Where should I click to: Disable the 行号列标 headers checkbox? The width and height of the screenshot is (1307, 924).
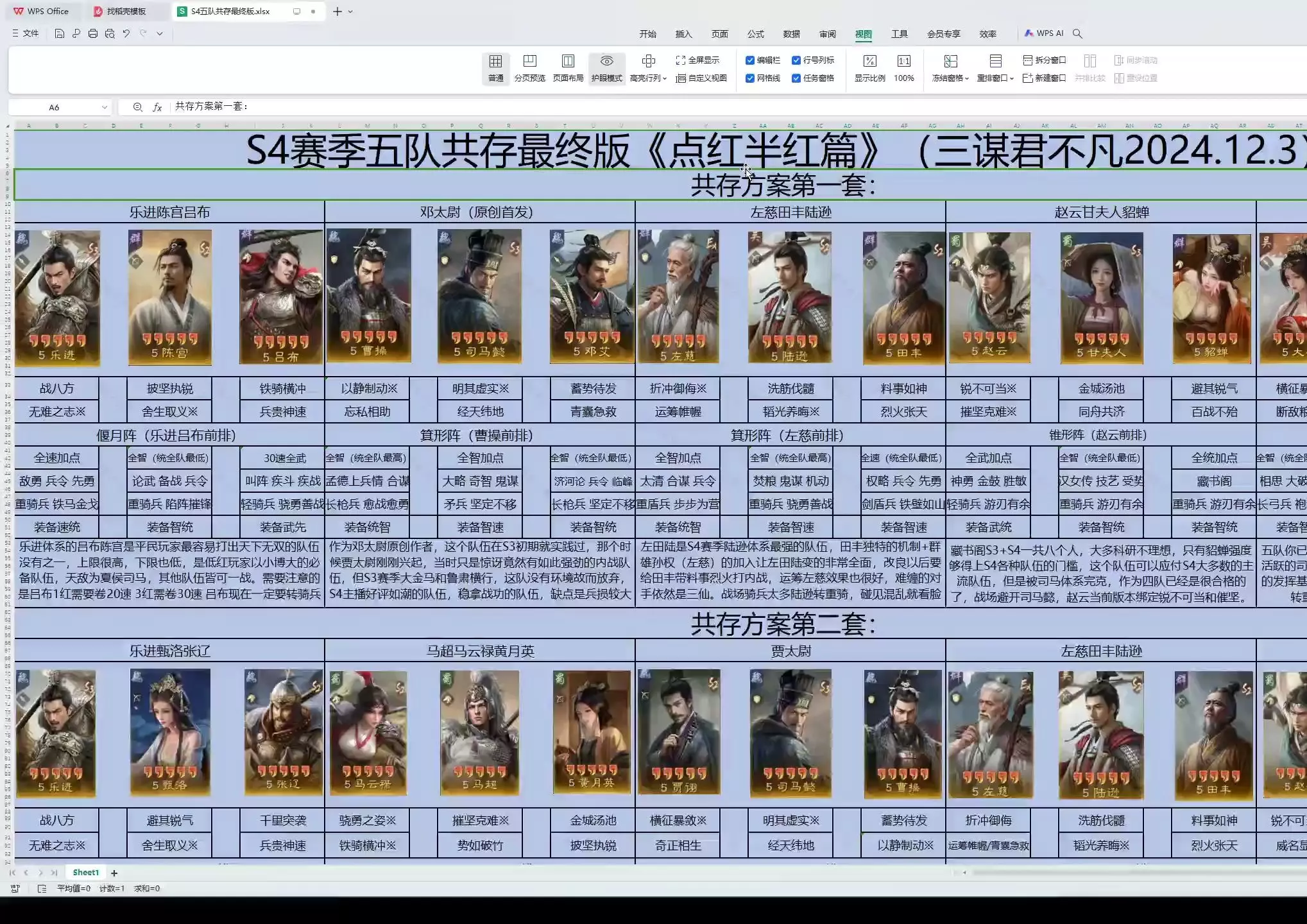(796, 60)
